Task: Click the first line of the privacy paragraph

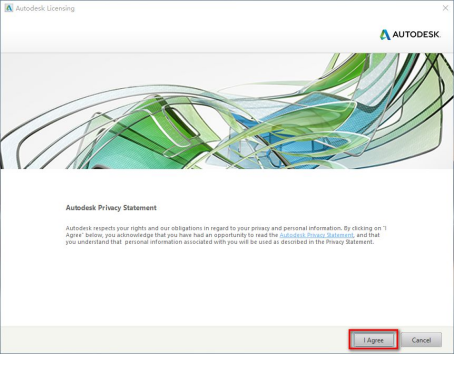Action: [226, 228]
